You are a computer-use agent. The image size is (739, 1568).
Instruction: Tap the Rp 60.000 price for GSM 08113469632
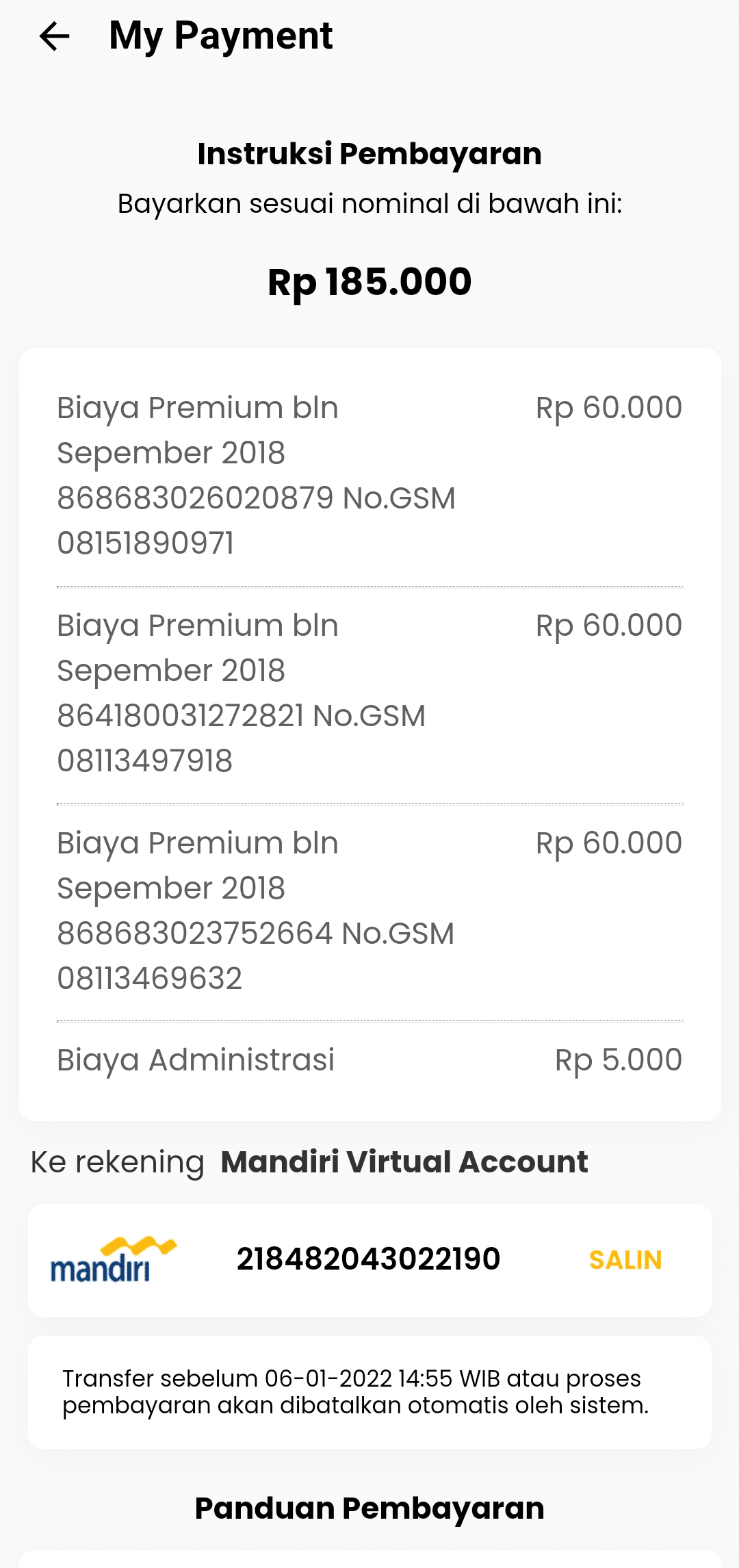[608, 843]
